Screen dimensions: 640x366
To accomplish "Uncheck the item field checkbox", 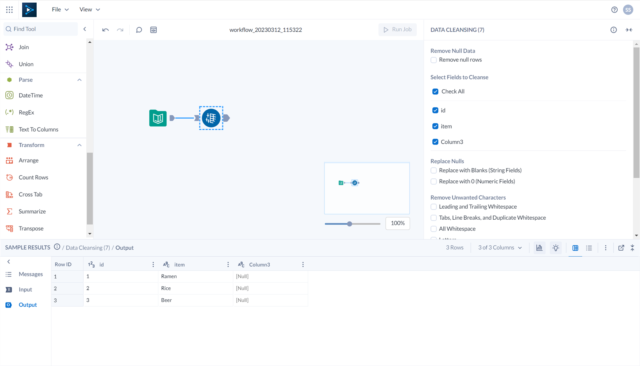I will pos(435,126).
